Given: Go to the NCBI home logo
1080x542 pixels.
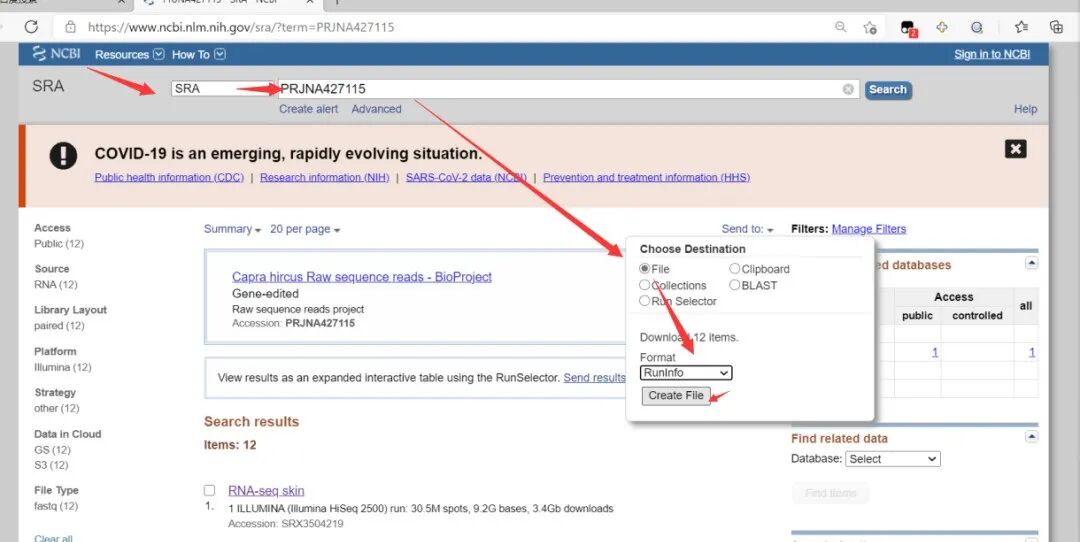Looking at the screenshot, I should pyautogui.click(x=56, y=54).
